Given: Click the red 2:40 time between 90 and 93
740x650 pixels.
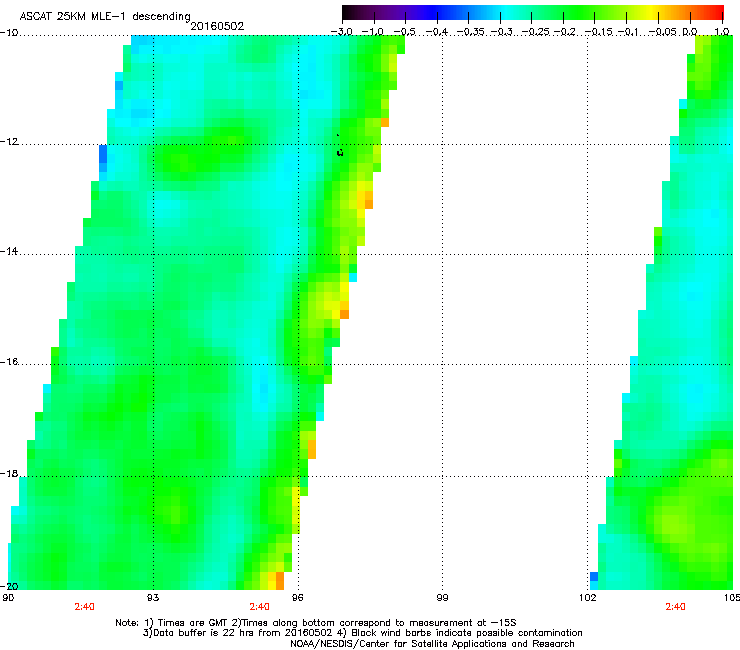Looking at the screenshot, I should coord(84,607).
